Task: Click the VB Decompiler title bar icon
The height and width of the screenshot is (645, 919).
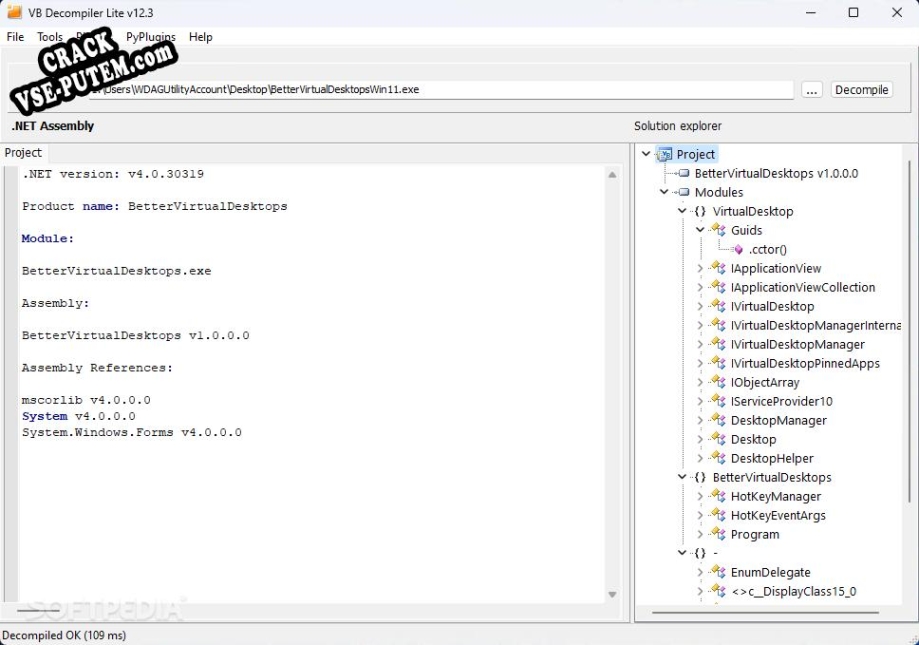Action: click(14, 12)
